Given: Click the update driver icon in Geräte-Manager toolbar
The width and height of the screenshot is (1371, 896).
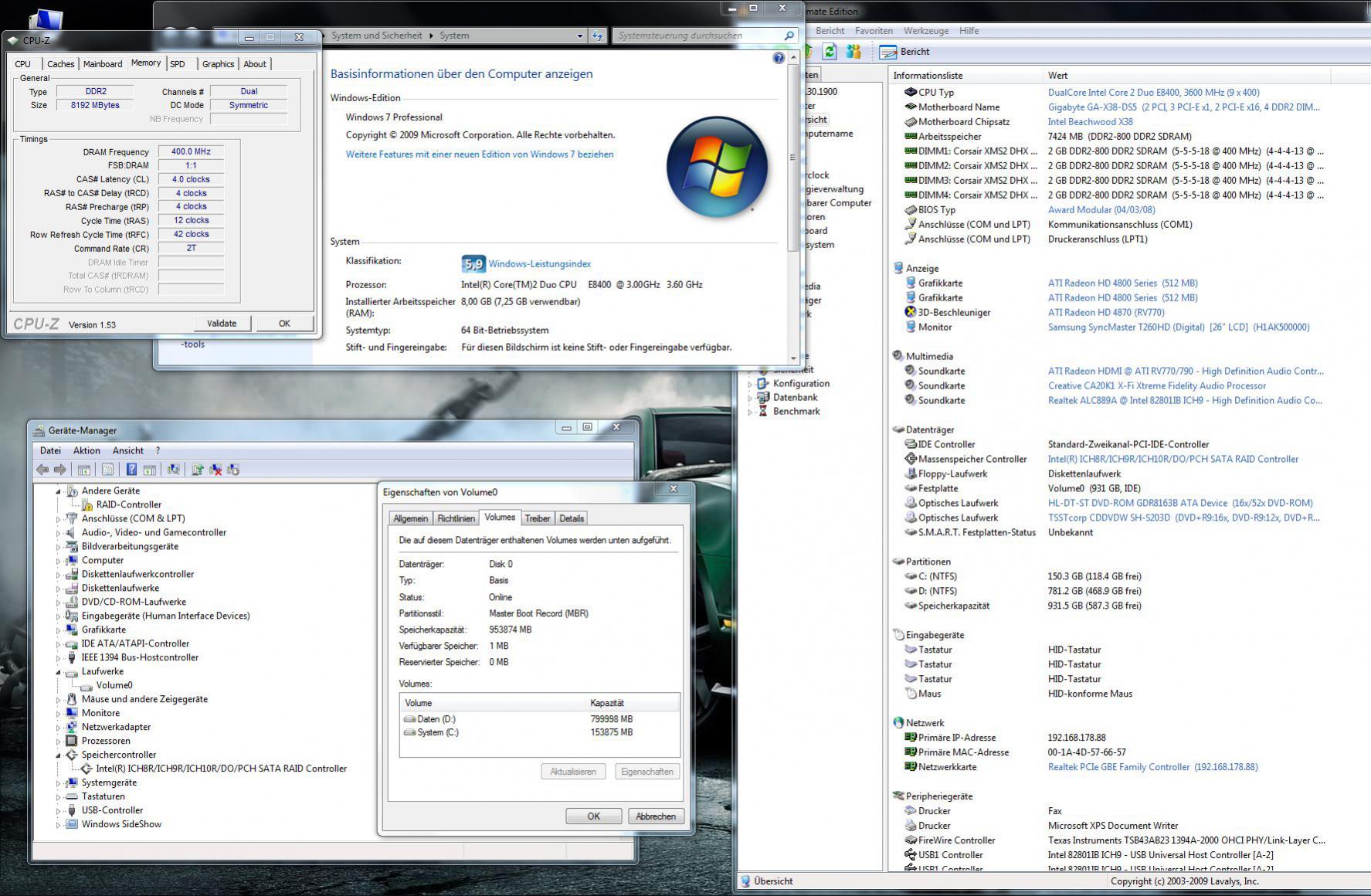Looking at the screenshot, I should pos(198,470).
